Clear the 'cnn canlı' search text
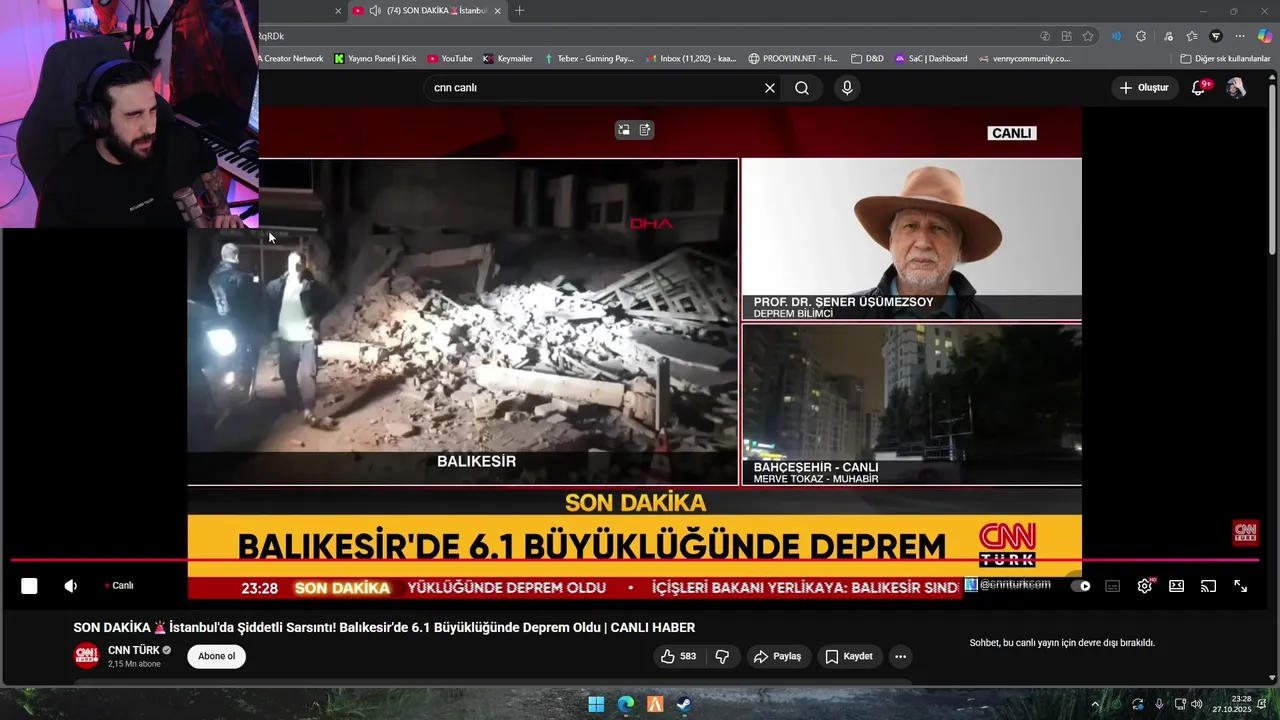 [x=770, y=88]
